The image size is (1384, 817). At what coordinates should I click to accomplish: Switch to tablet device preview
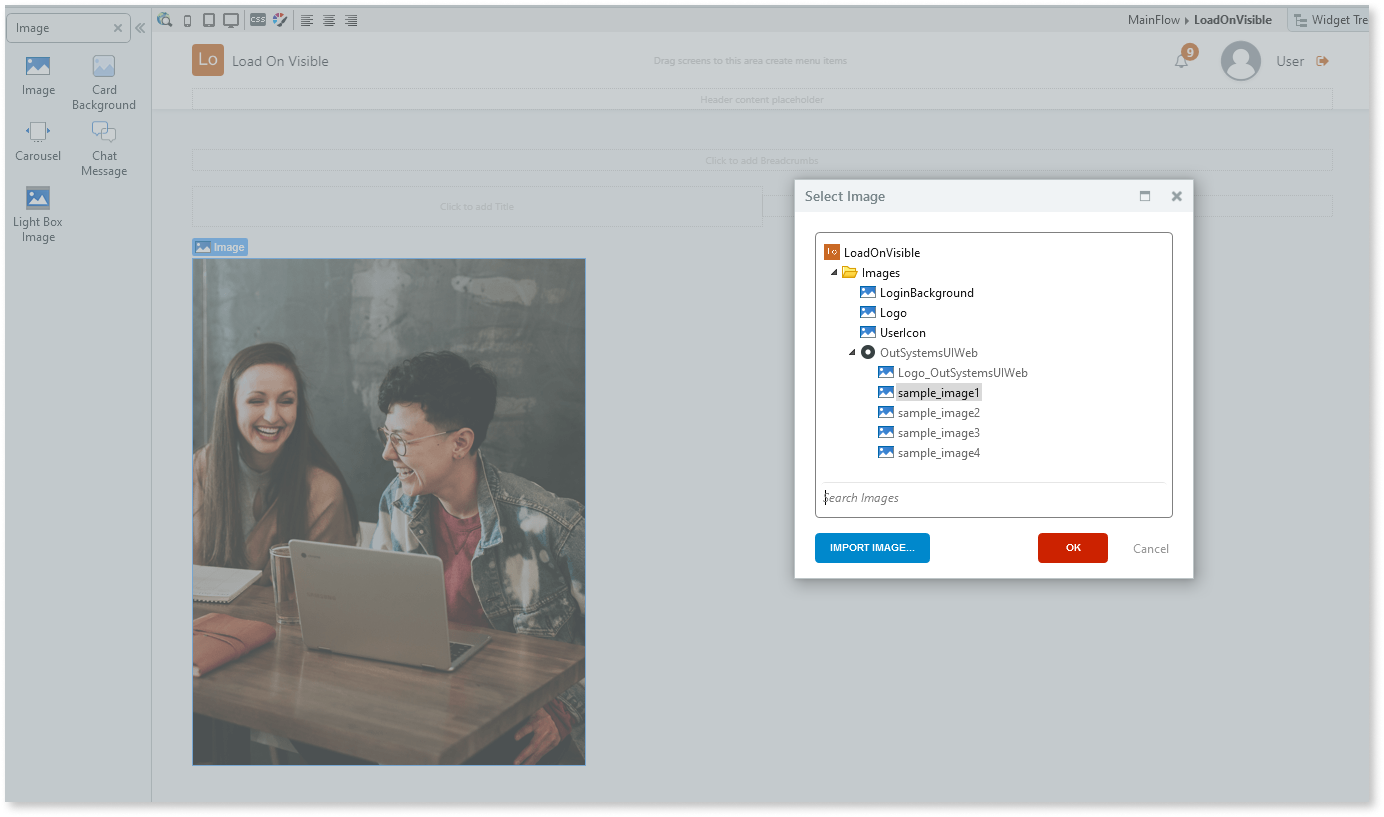(x=210, y=19)
